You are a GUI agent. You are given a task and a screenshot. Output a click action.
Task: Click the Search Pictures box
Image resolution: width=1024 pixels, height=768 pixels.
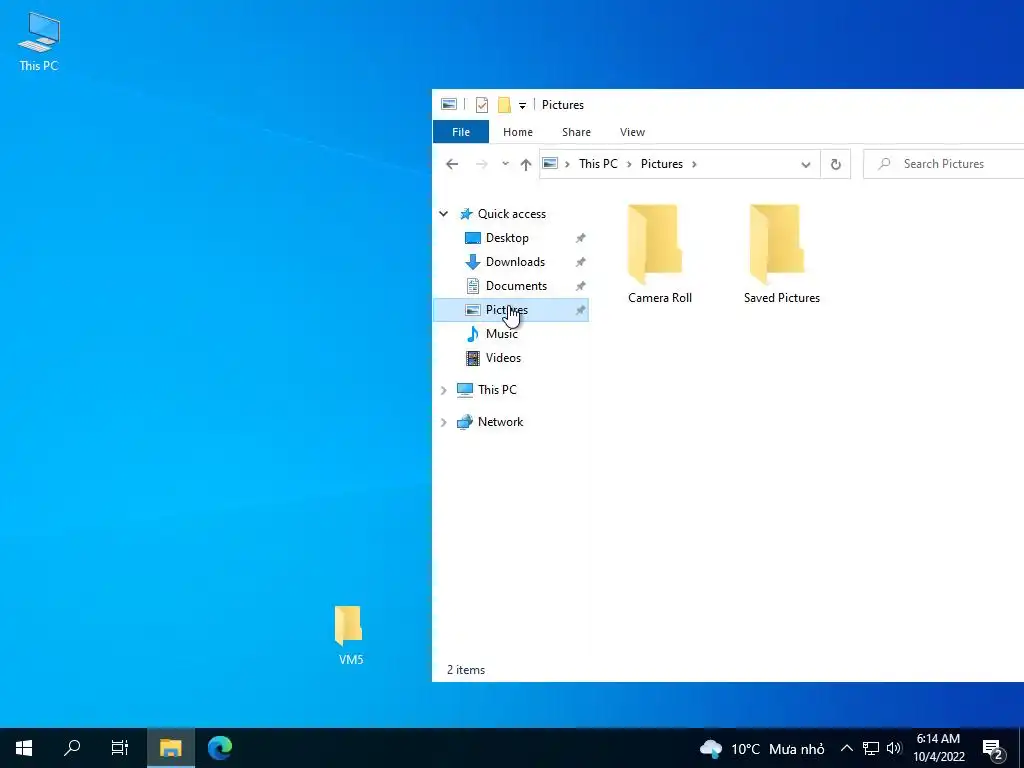pyautogui.click(x=943, y=164)
